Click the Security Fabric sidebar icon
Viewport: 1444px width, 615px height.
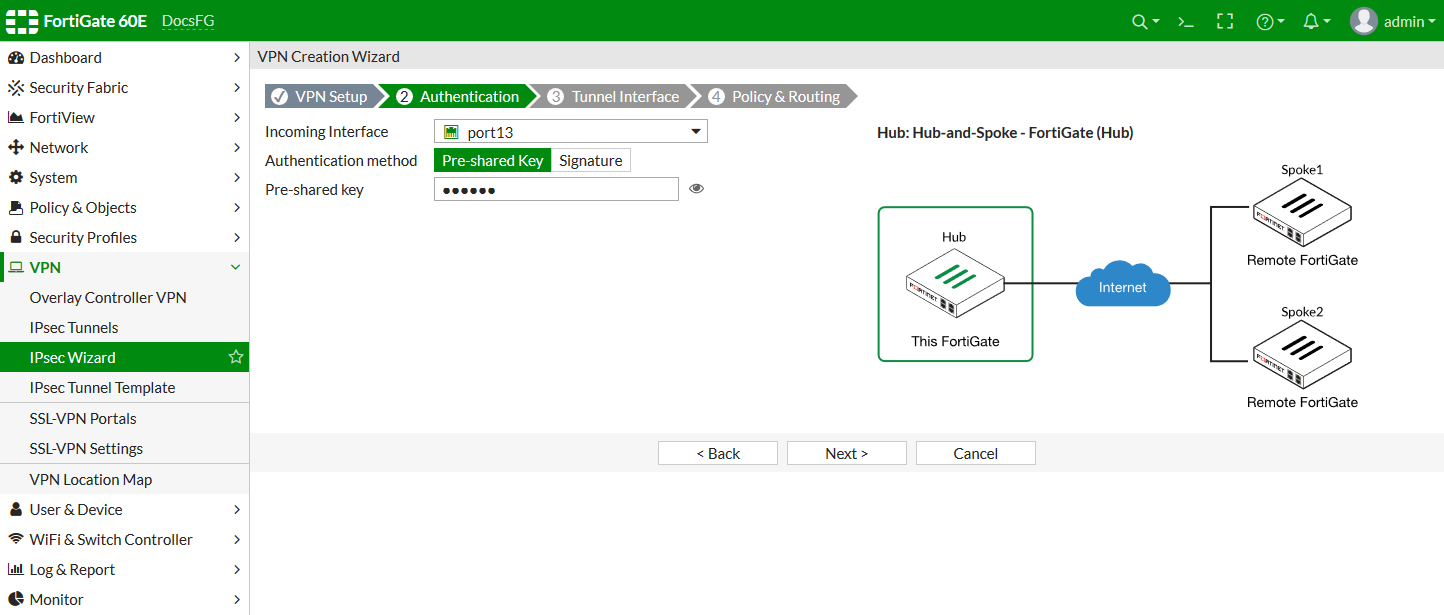point(17,87)
